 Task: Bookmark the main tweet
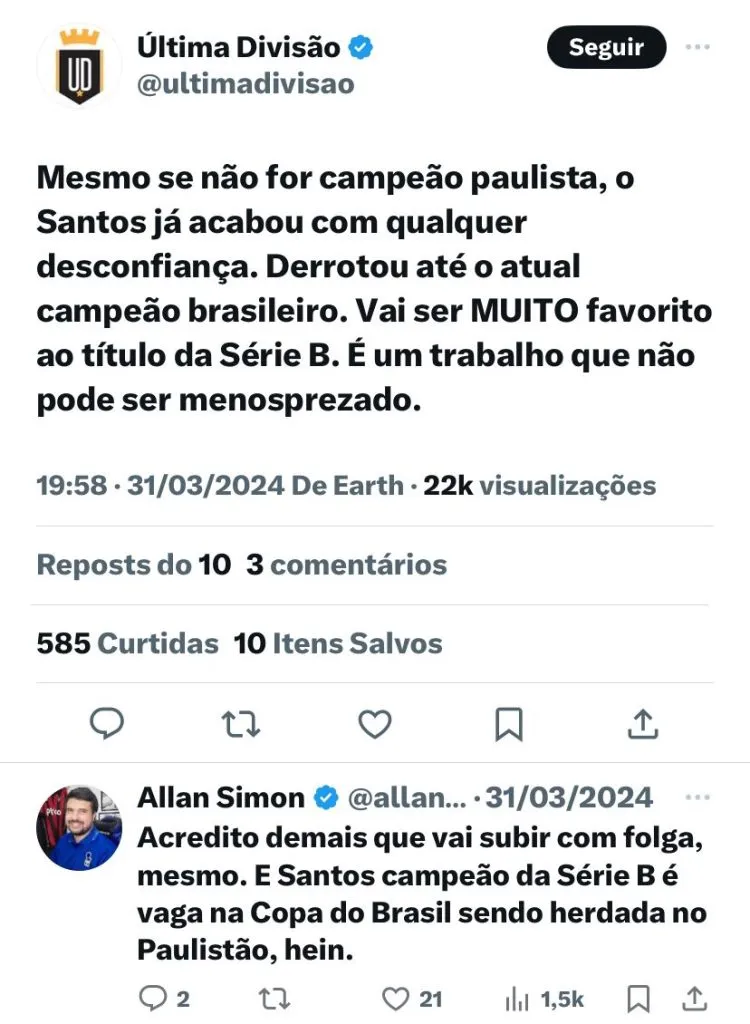[x=509, y=723]
